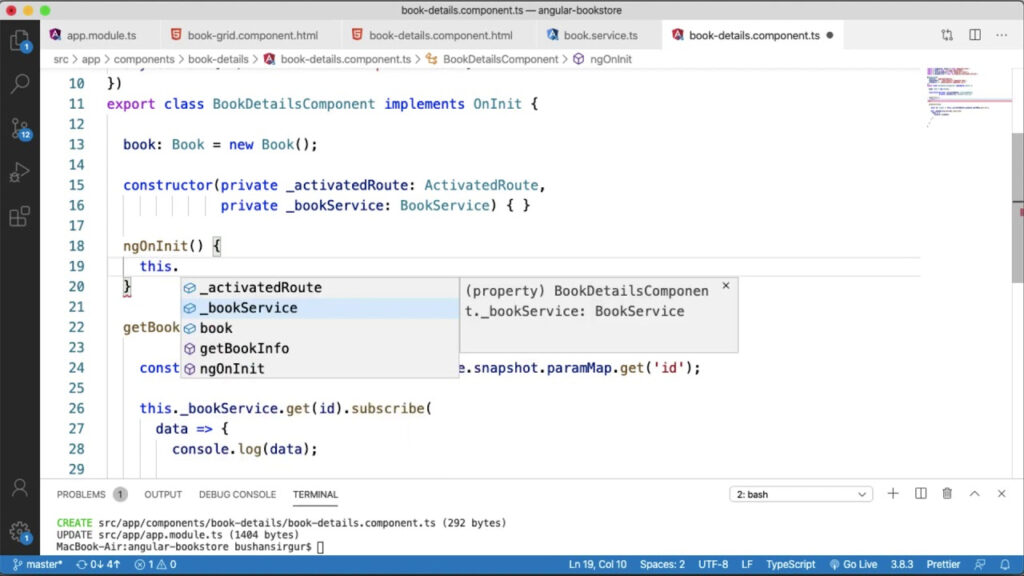The image size is (1024, 576).
Task: Select the 'book' property suggestion
Action: coord(320,328)
